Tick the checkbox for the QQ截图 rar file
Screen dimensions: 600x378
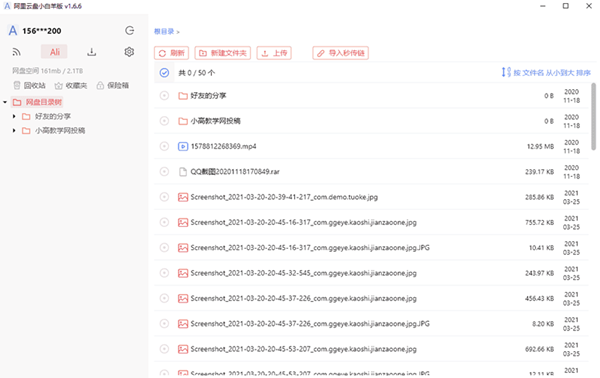click(164, 171)
